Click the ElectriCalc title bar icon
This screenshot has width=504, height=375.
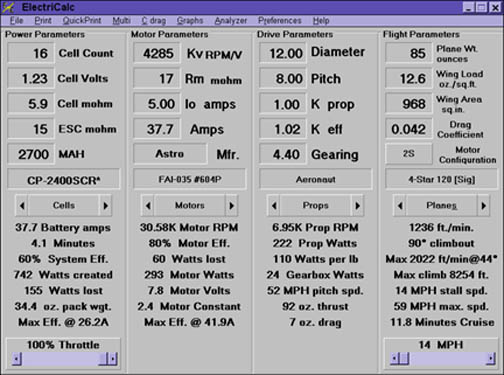pos(9,7)
